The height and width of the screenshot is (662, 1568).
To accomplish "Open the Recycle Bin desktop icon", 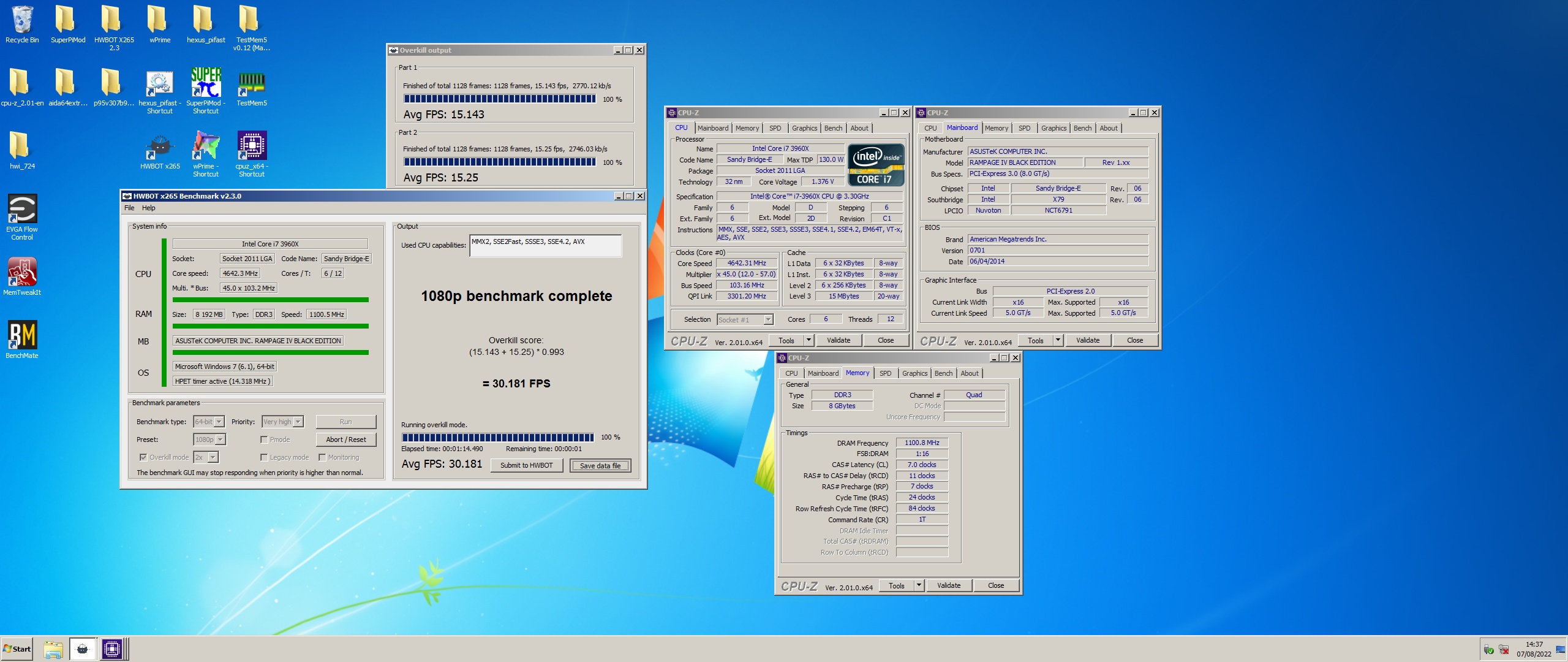I will (x=22, y=25).
